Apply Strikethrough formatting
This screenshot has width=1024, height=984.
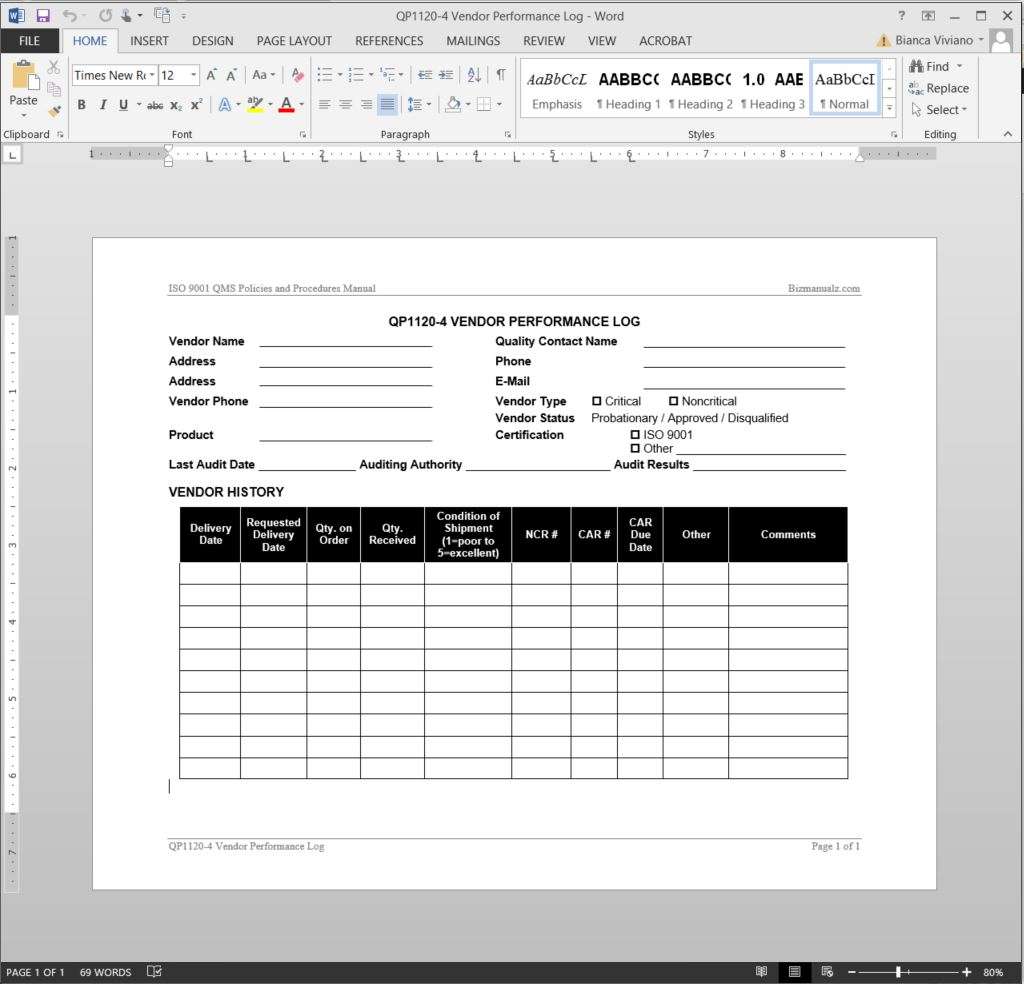click(155, 105)
